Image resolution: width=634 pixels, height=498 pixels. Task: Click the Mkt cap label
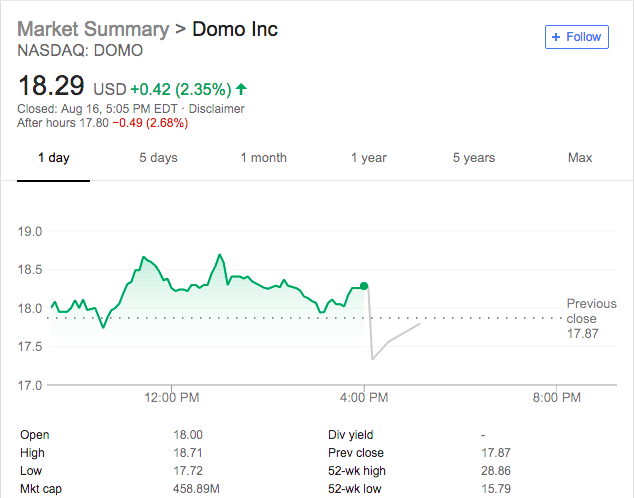41,489
